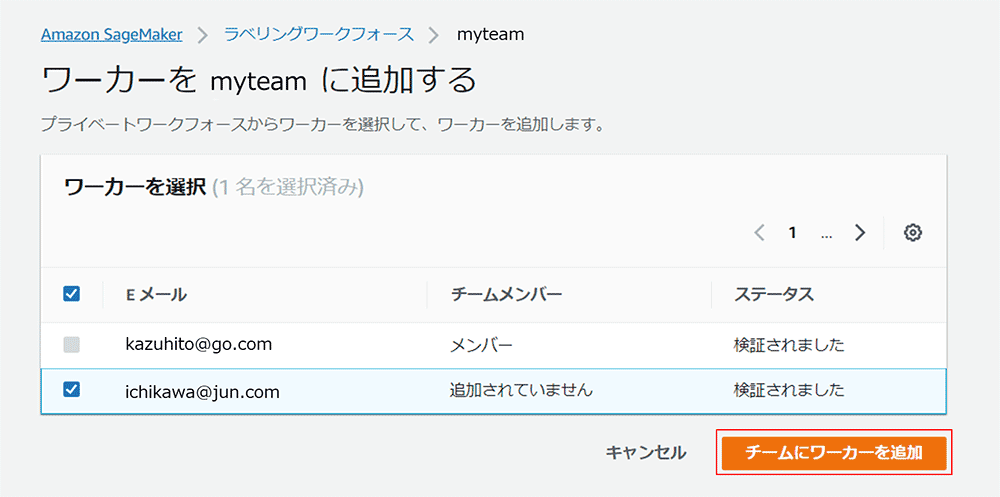Check the kazuhito@go.com worker checkbox
Screen dimensions: 1000x497
71,345
